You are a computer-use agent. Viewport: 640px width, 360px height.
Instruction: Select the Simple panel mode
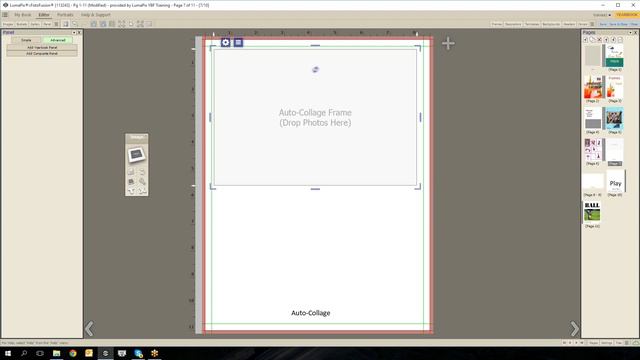pyautogui.click(x=26, y=40)
